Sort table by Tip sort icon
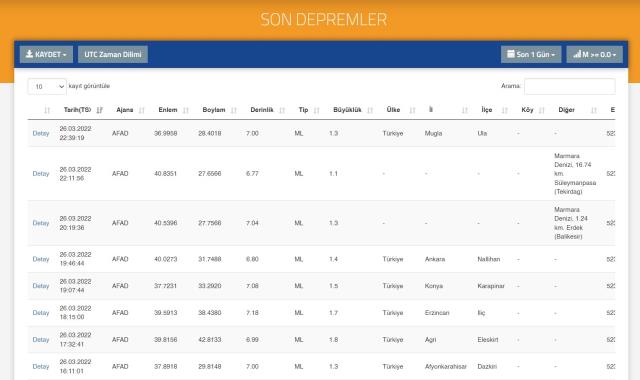The image size is (640, 380). tap(316, 110)
